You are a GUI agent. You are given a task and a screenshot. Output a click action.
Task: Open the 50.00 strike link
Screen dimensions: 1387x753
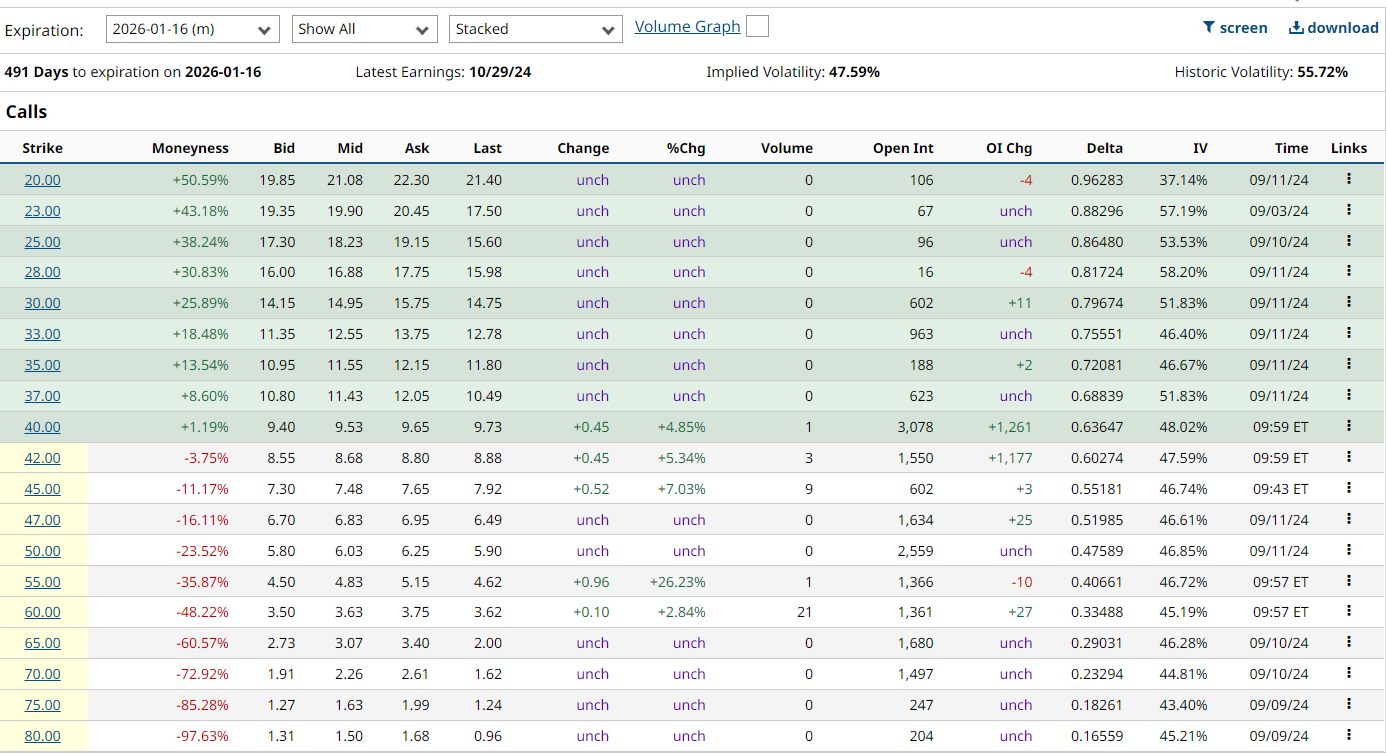[x=42, y=551]
